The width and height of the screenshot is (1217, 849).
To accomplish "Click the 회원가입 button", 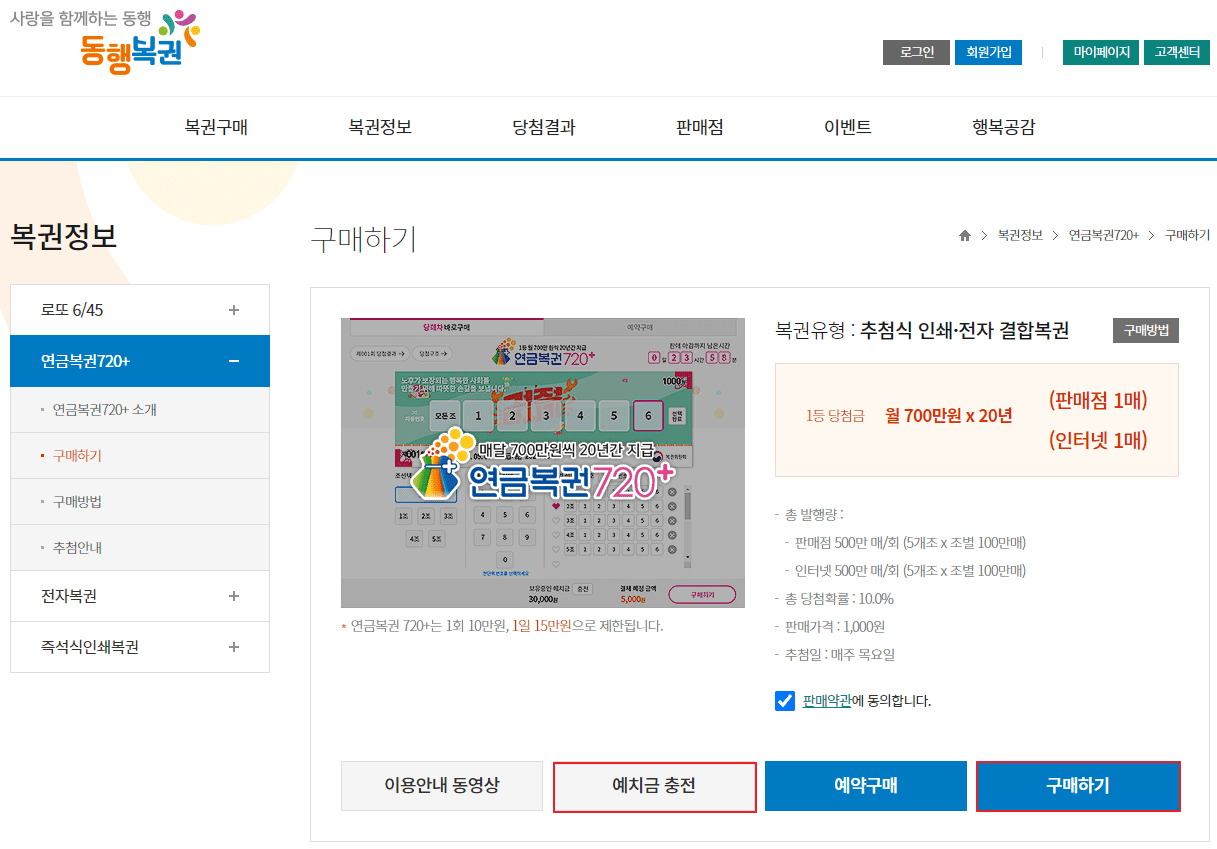I will coord(988,52).
